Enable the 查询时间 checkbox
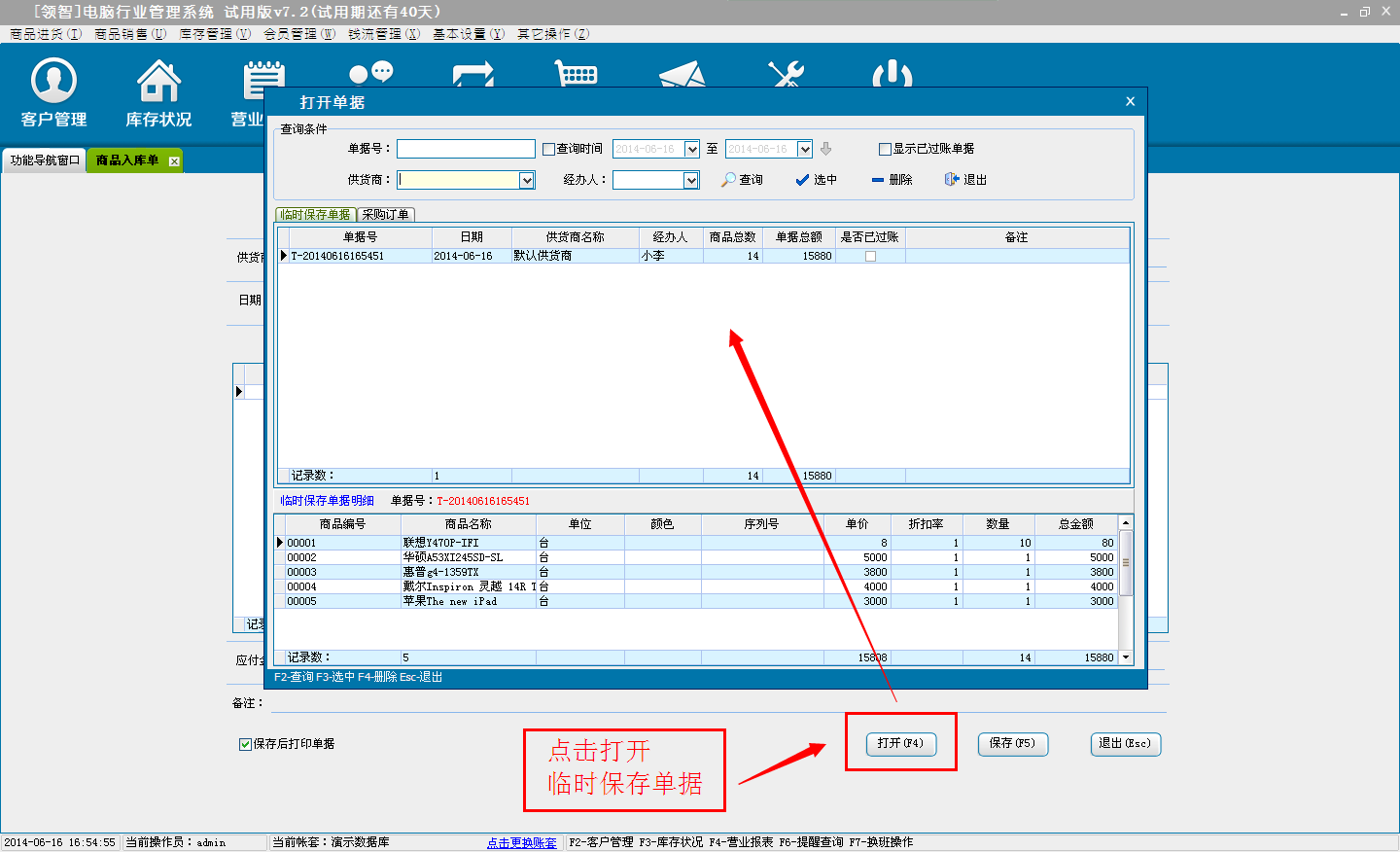Image resolution: width=1400 pixels, height=852 pixels. (x=549, y=149)
